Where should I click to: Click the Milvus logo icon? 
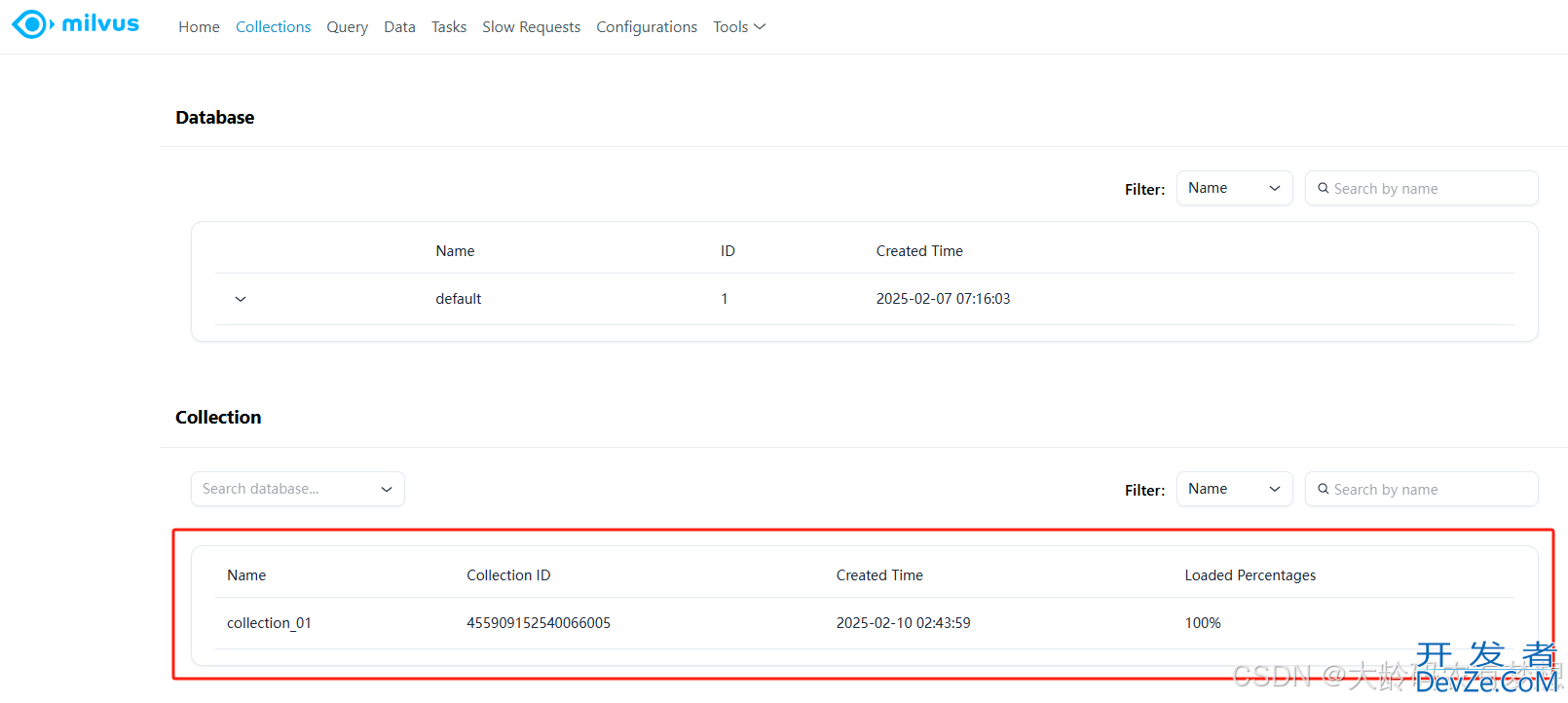pos(32,24)
